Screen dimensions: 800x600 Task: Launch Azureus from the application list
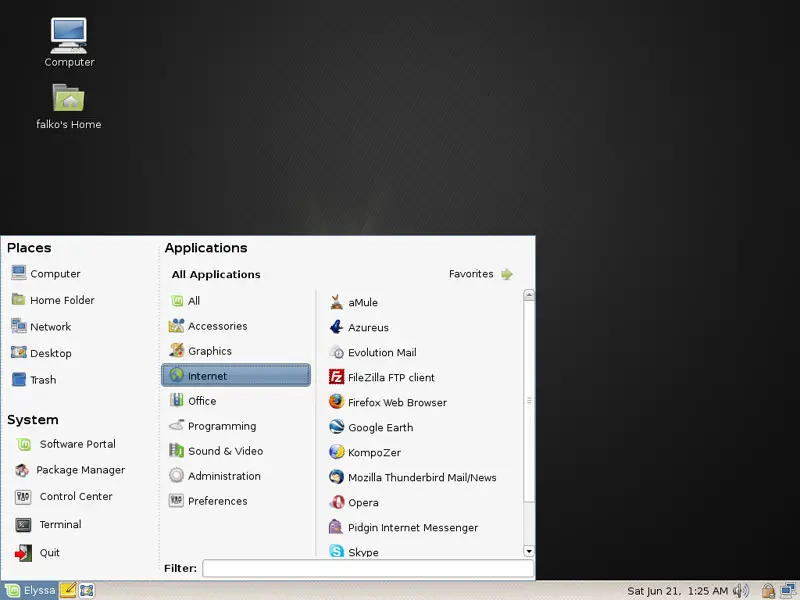tap(359, 327)
